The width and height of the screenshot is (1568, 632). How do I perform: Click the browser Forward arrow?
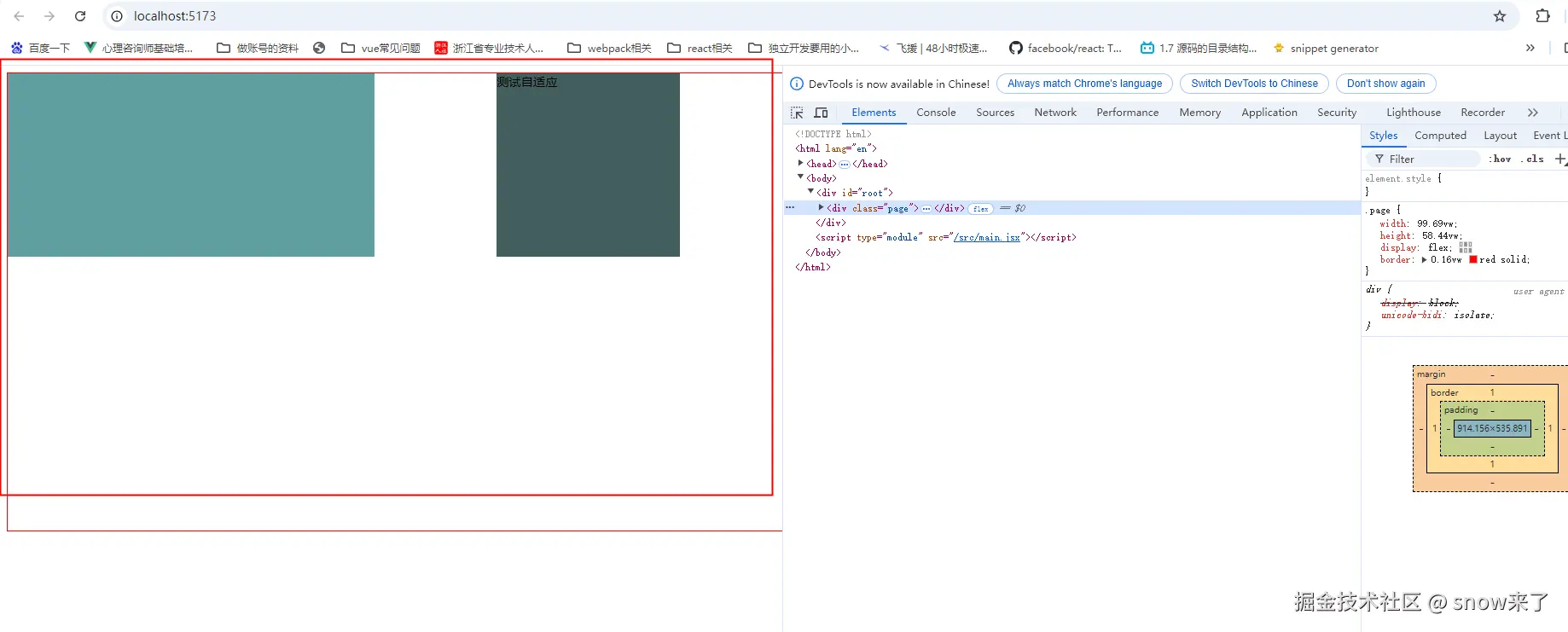(49, 16)
